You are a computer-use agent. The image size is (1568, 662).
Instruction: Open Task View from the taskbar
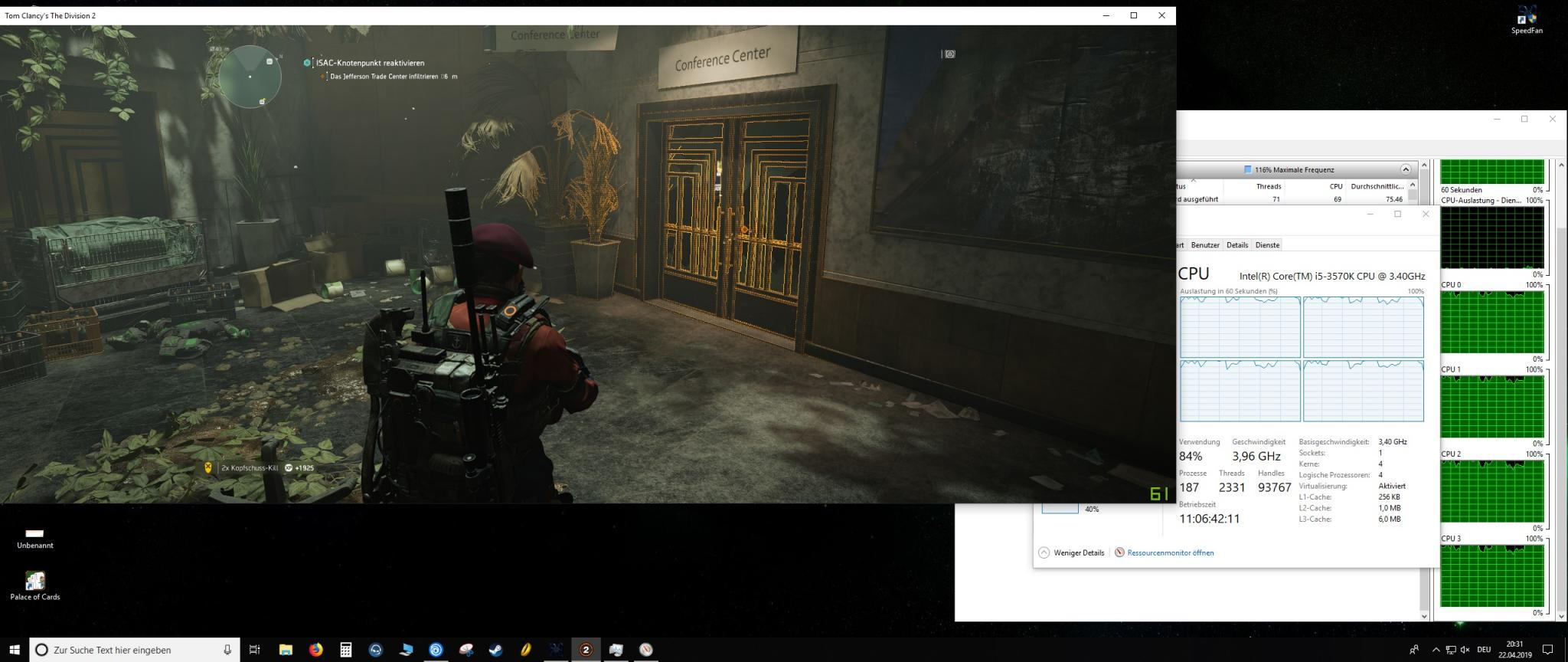point(255,650)
